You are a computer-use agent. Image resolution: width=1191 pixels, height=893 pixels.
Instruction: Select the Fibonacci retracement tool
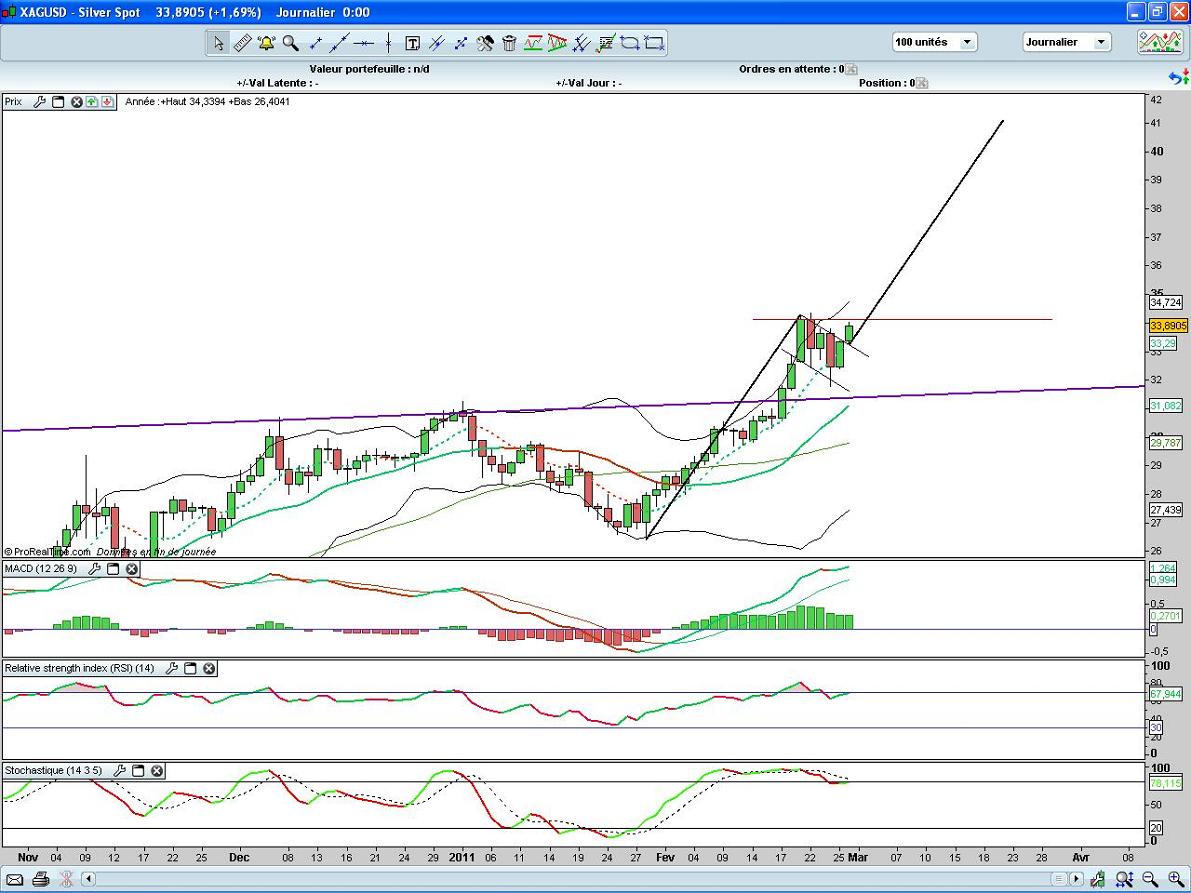[606, 43]
